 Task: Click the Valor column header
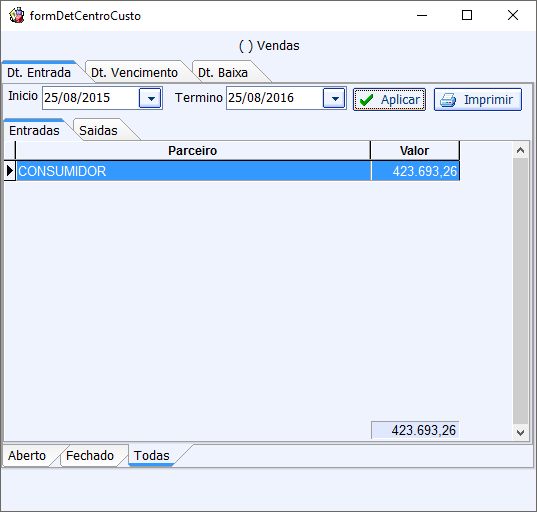coord(415,151)
